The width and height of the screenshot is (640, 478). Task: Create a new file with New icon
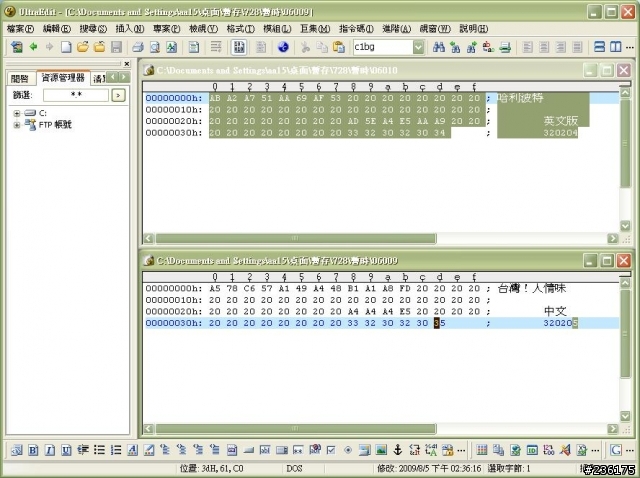[66, 47]
